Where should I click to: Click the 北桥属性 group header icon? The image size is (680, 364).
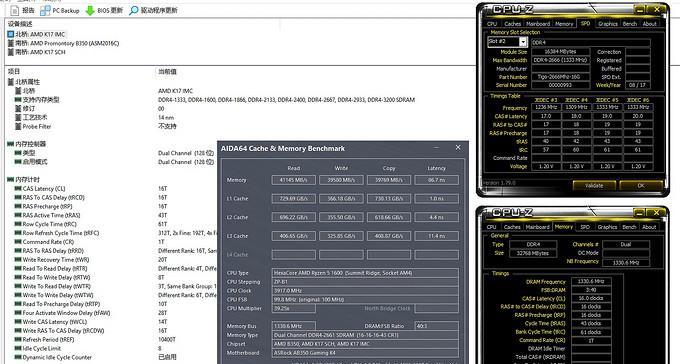click(10, 82)
